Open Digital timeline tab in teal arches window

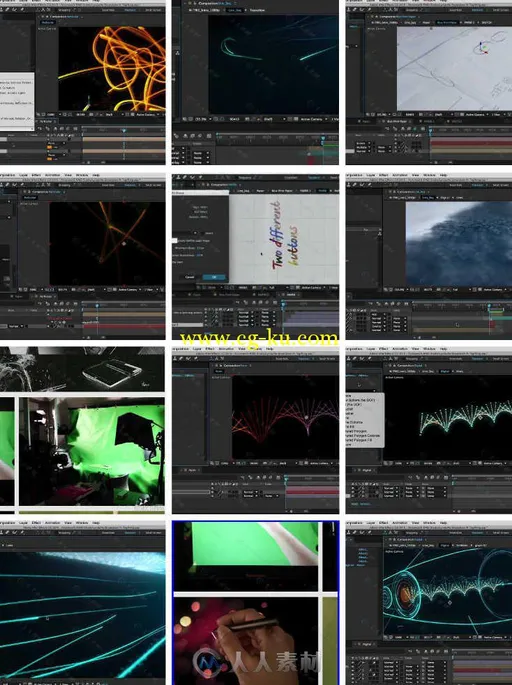tap(367, 471)
